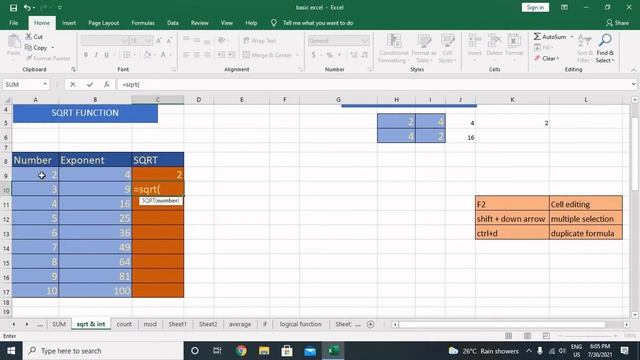Click the Sign in button
The image size is (640, 360).
(x=535, y=7)
